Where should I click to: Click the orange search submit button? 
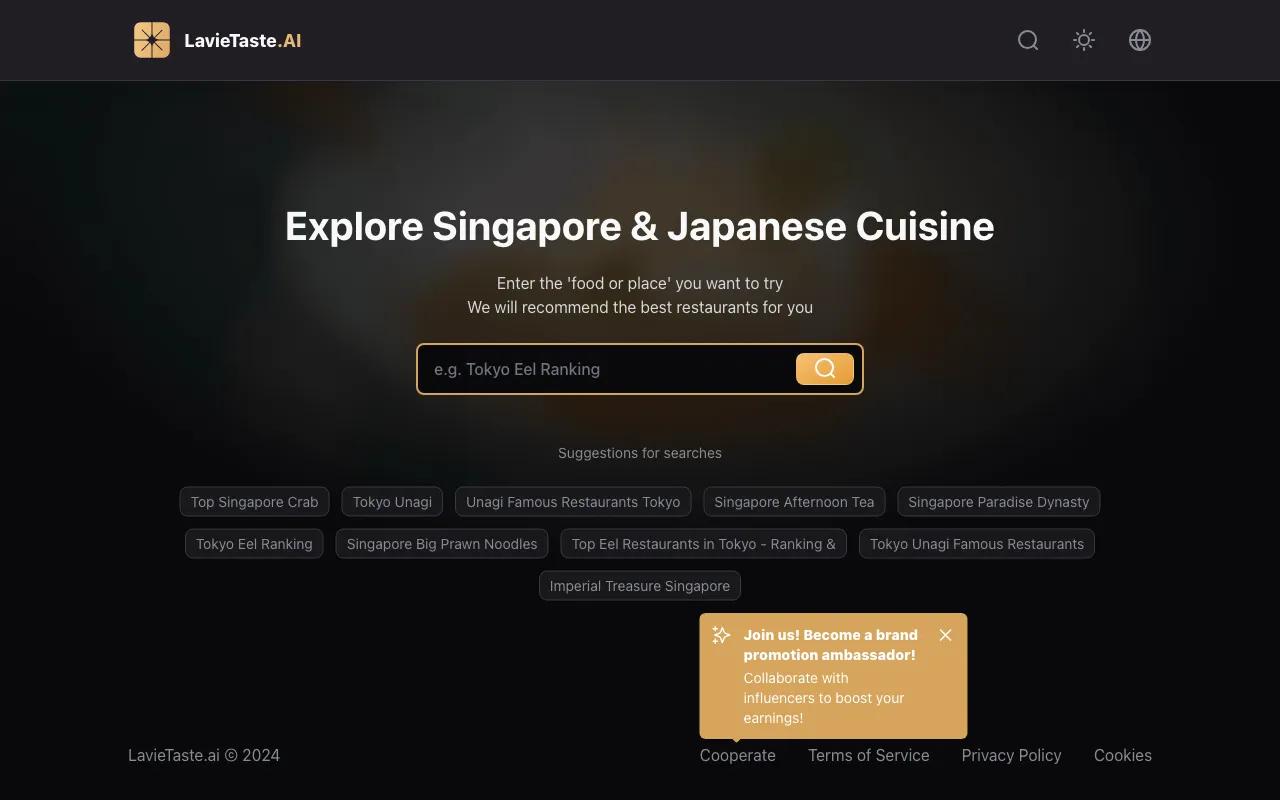pyautogui.click(x=825, y=369)
